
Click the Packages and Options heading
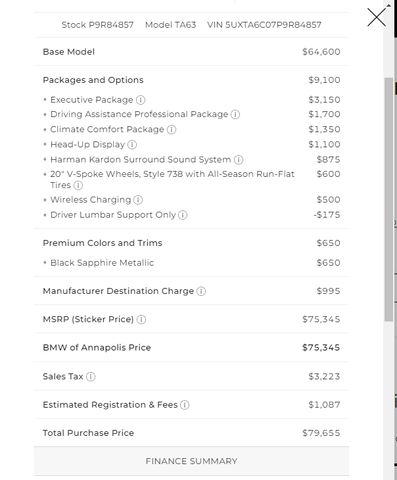93,80
